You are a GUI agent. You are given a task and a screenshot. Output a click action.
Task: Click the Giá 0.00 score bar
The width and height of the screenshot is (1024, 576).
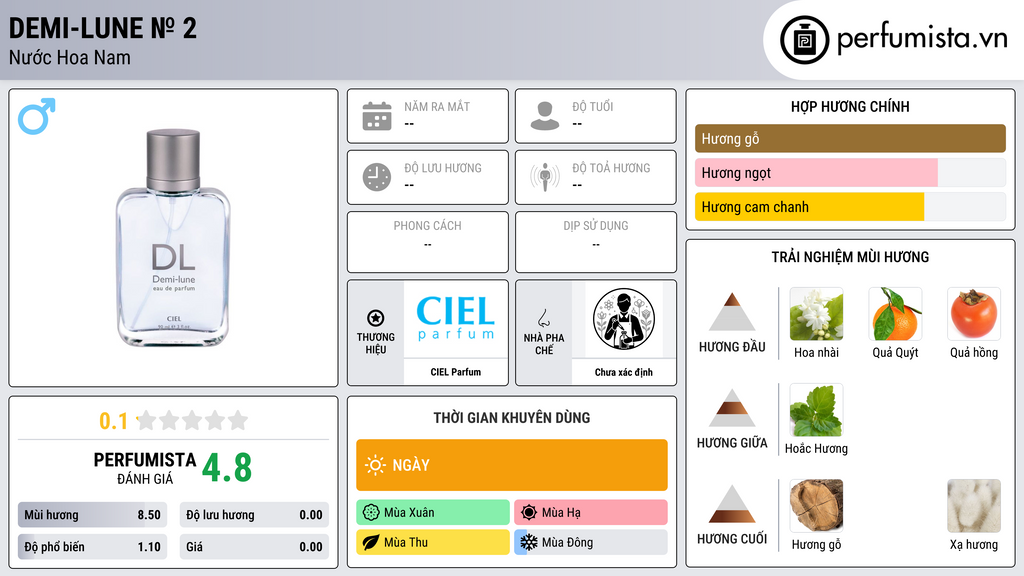254,547
